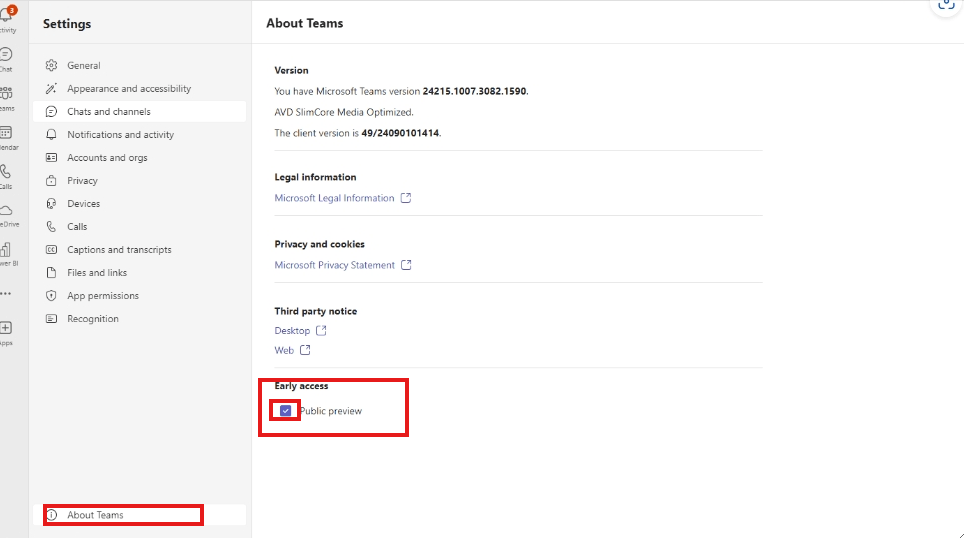The width and height of the screenshot is (964, 538).
Task: Click the Public preview label
Action: 331,411
